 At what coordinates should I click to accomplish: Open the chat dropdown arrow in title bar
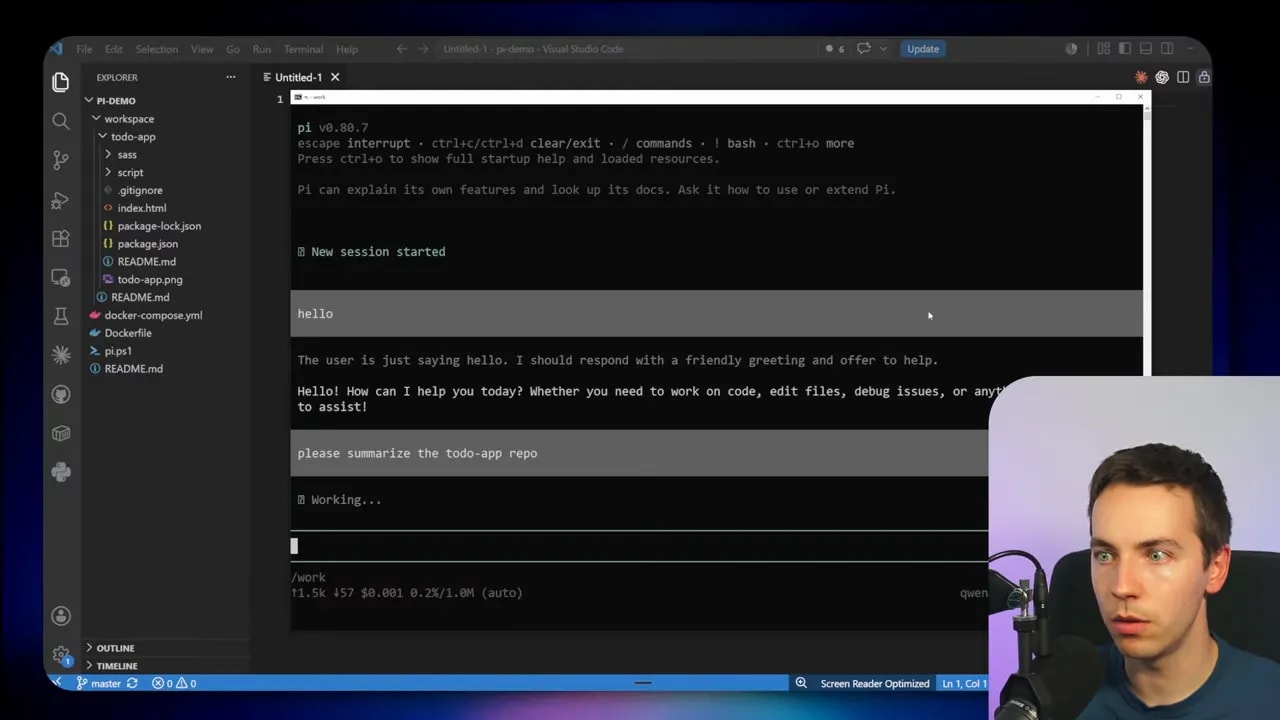tap(883, 49)
